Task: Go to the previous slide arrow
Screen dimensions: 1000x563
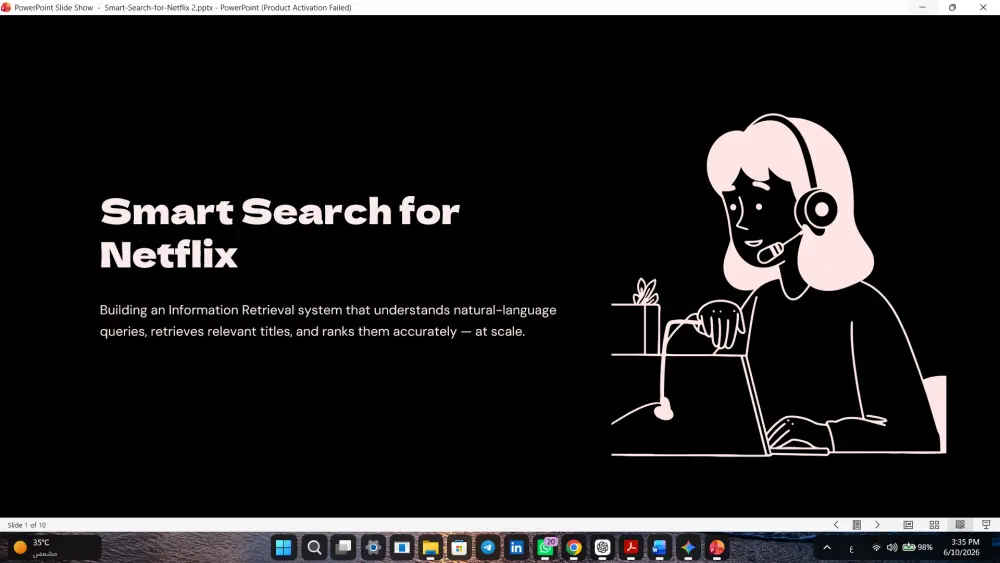Action: coord(836,525)
